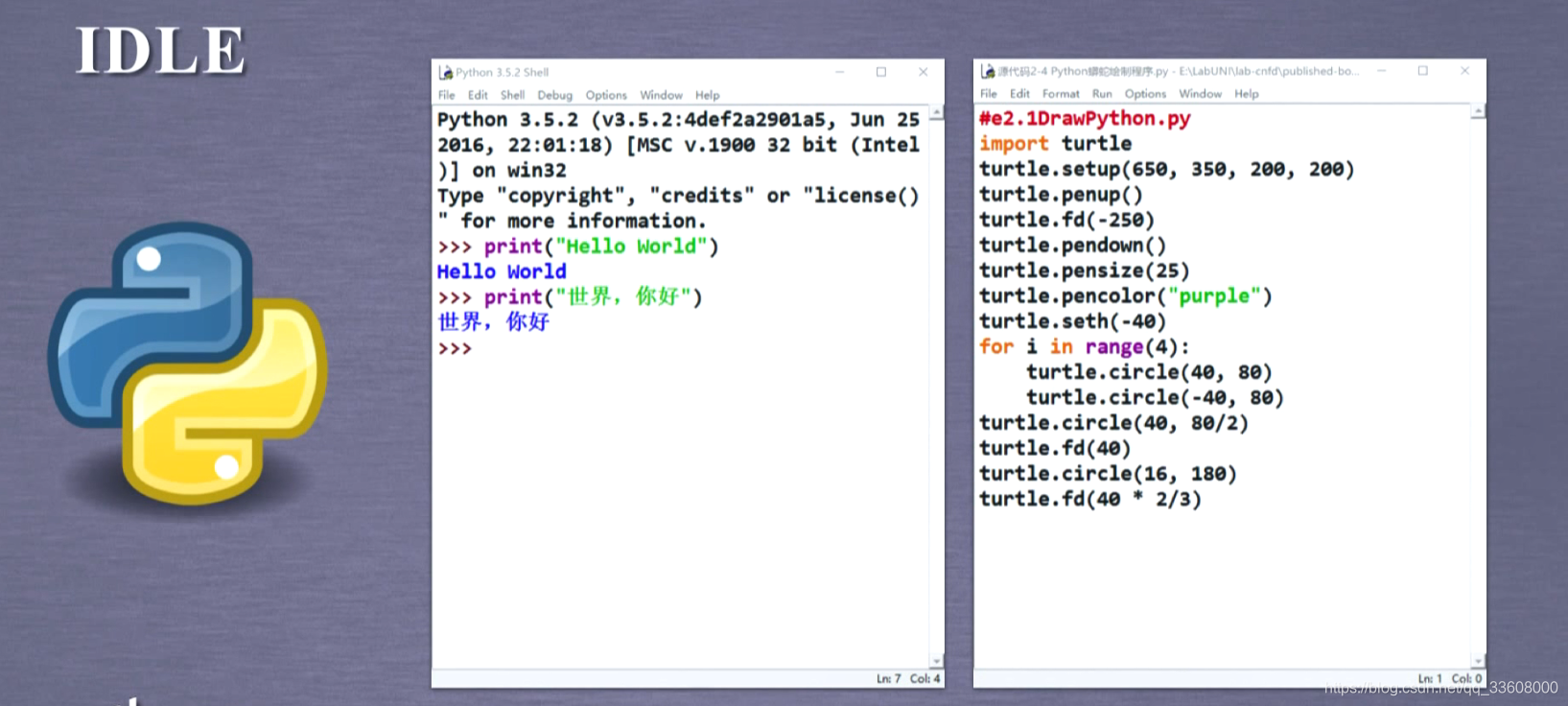Click the print("世界，你好") command line

point(570,297)
